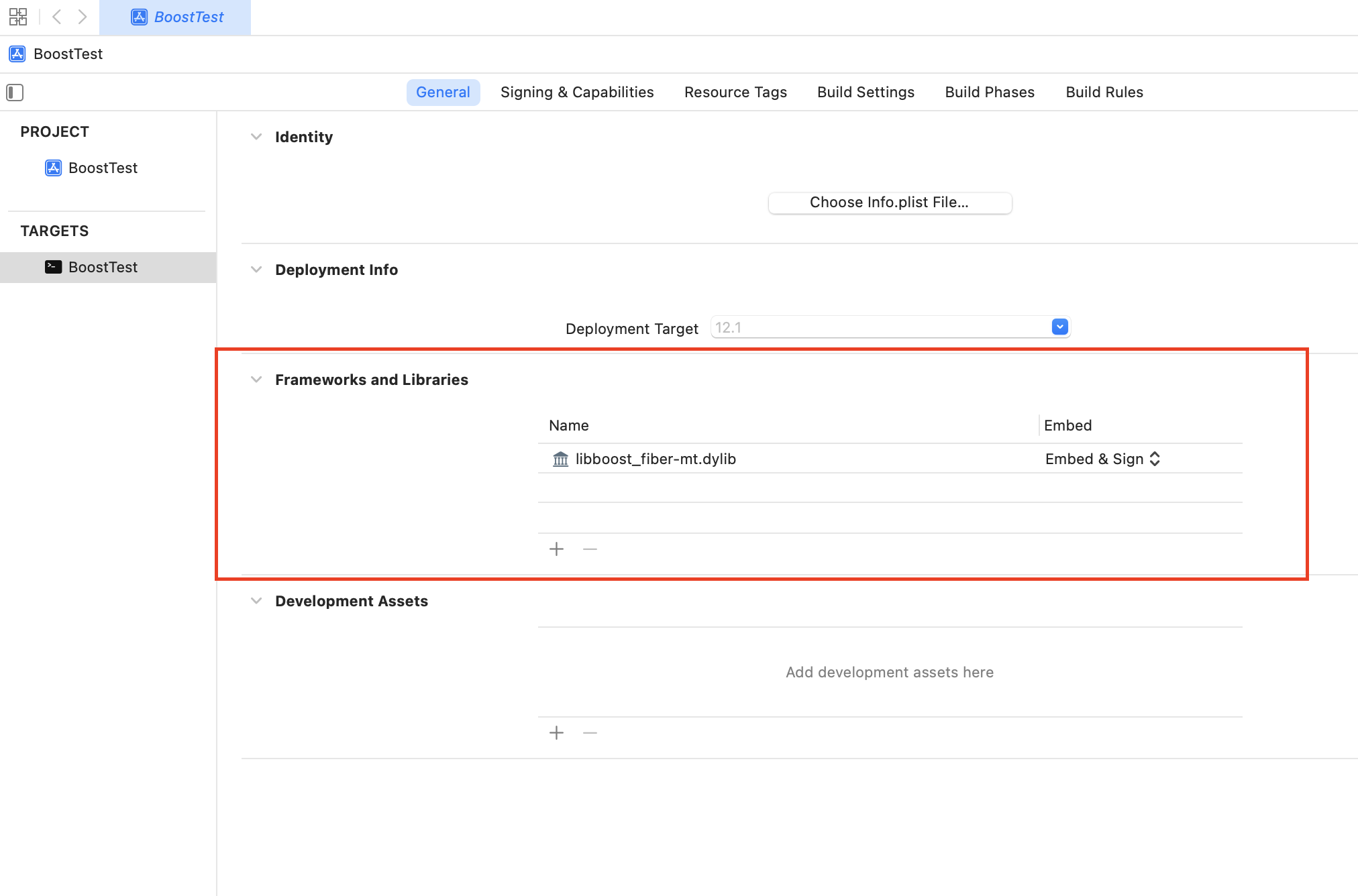
Task: Open the related items grid menu
Action: pos(18,17)
